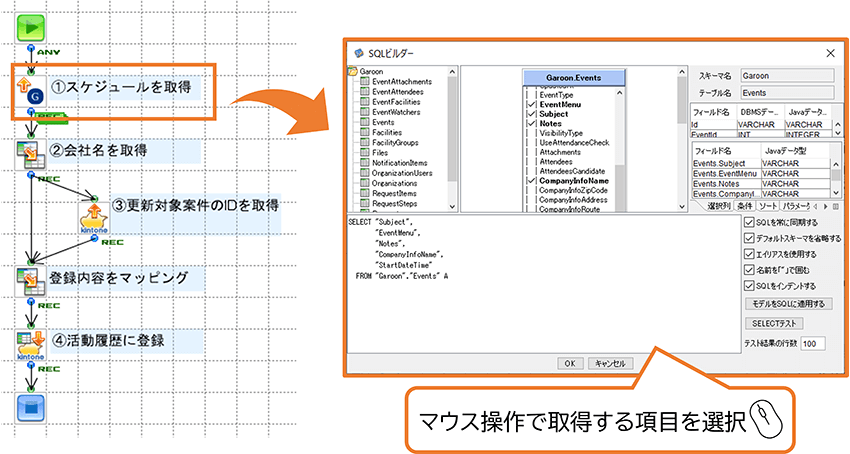
Task: Click the DBMSデータ型 column header
Action: [761, 112]
